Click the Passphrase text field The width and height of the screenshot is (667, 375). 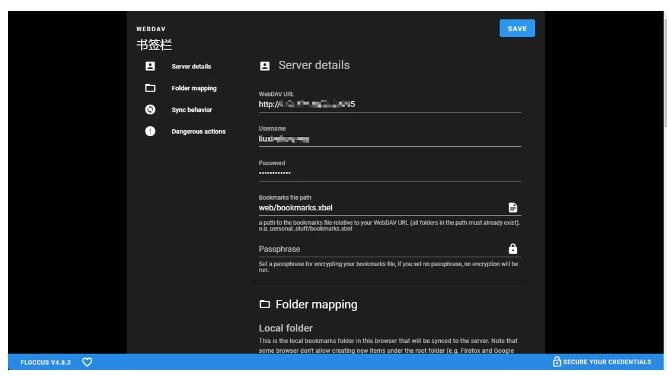[382, 249]
